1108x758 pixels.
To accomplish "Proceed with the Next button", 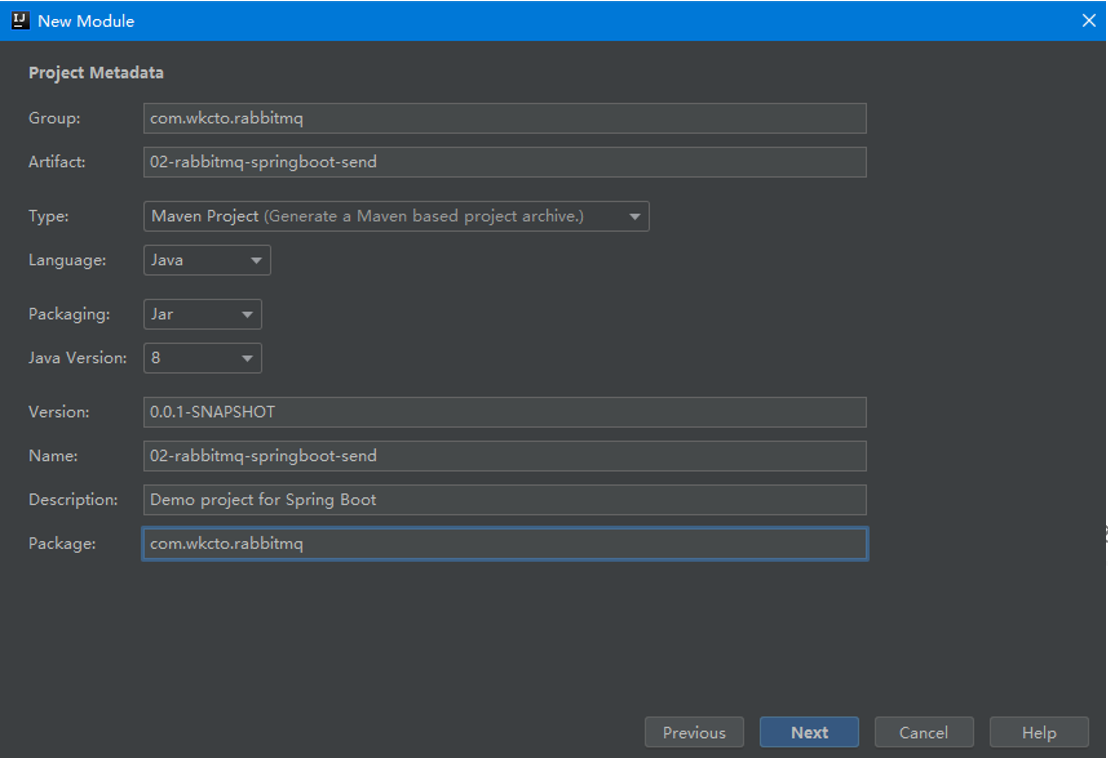I will click(x=809, y=733).
